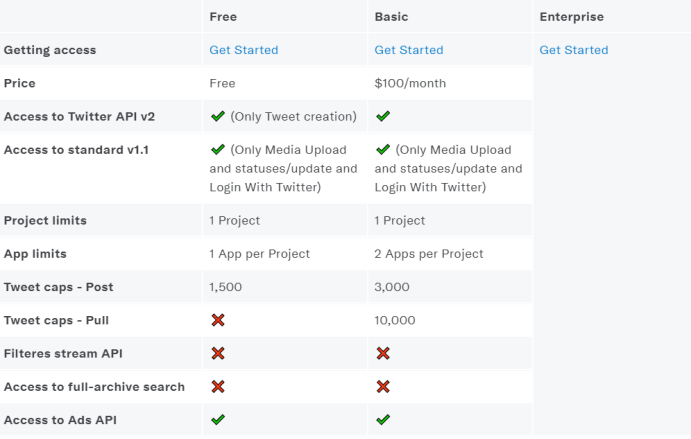Viewport: 691px width, 439px height.
Task: Click green checkmark for Free Twitter API v2
Action: [x=217, y=117]
